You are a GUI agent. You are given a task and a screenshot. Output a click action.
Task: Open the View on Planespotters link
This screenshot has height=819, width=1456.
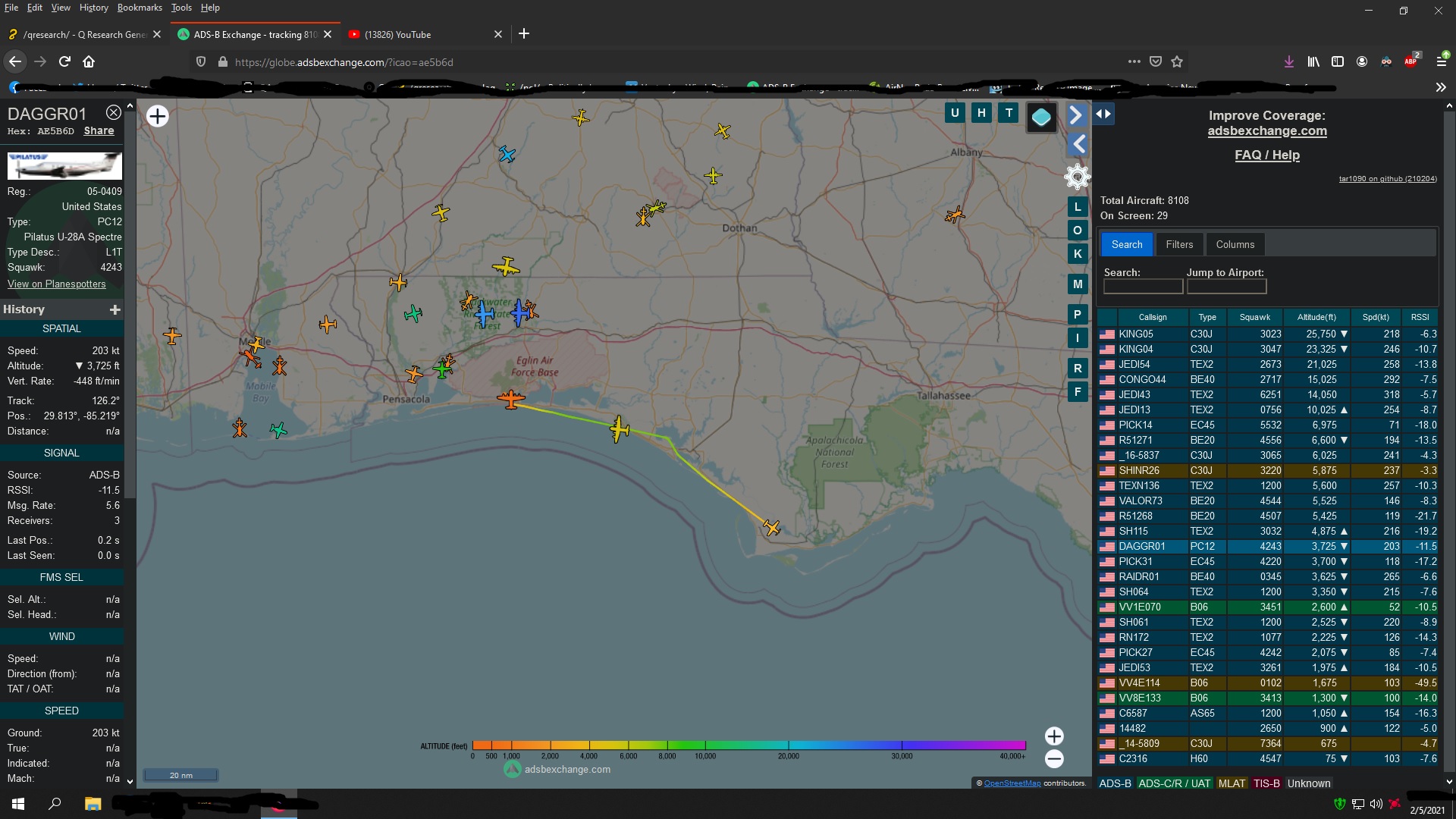click(57, 284)
